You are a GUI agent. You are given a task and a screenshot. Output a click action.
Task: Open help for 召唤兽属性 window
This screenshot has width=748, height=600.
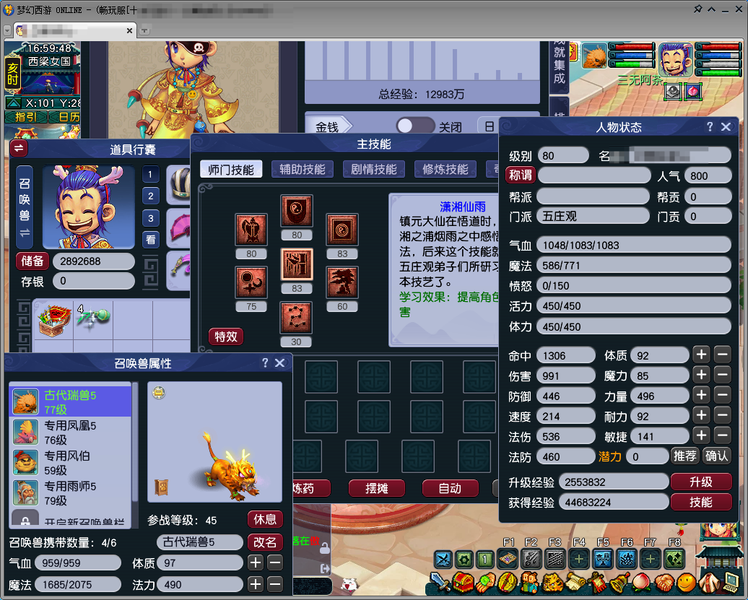click(x=265, y=363)
